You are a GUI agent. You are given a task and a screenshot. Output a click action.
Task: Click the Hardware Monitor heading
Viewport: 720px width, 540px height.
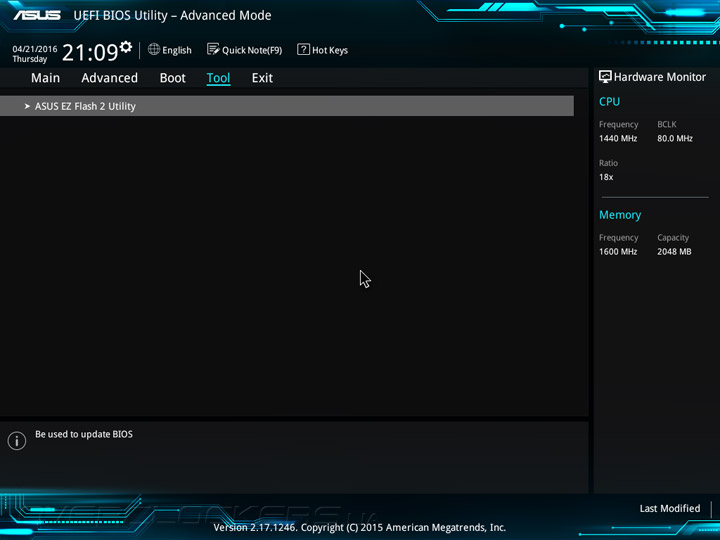point(660,77)
